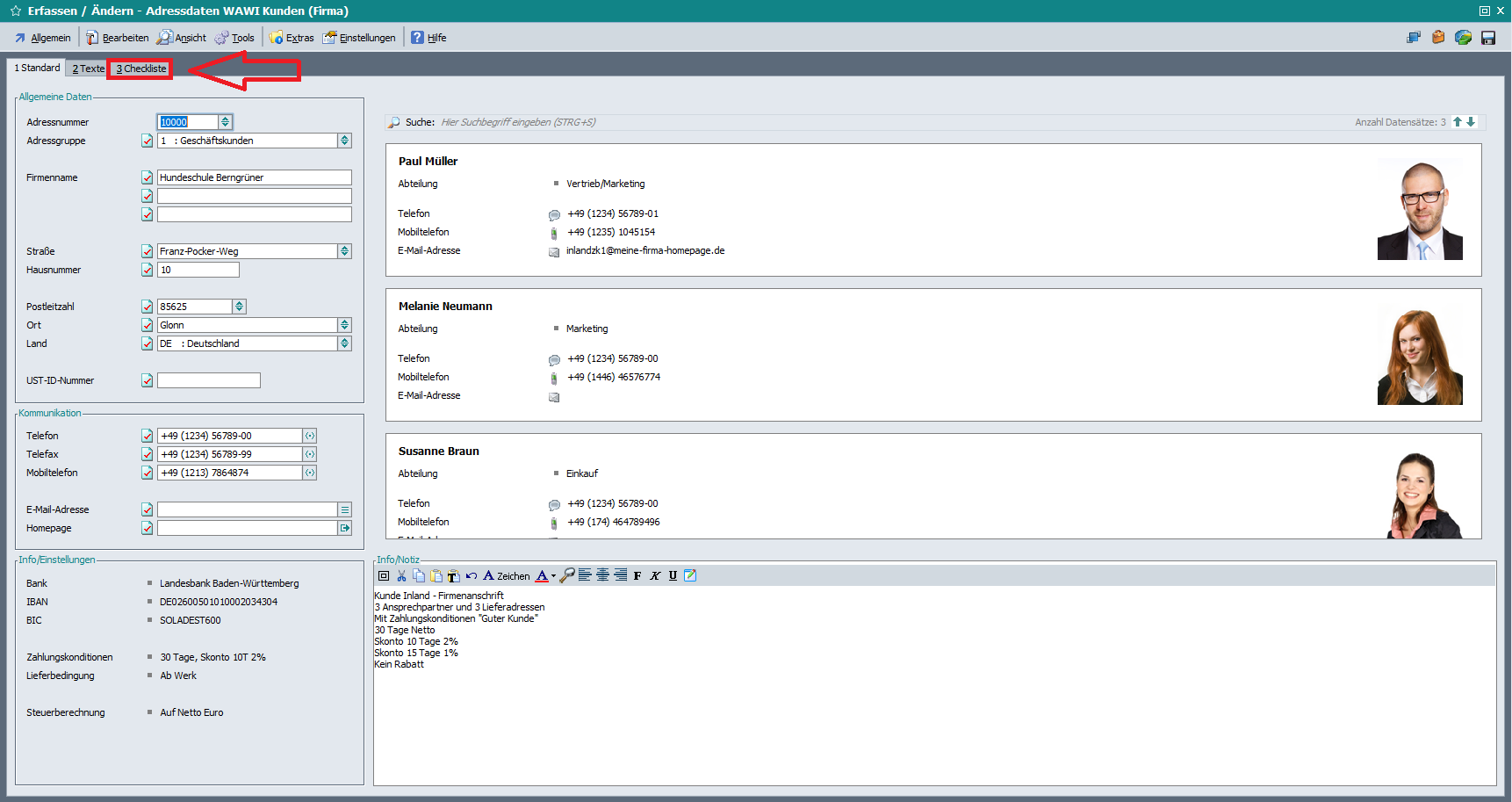Open the Hilfe help menu

[x=429, y=38]
